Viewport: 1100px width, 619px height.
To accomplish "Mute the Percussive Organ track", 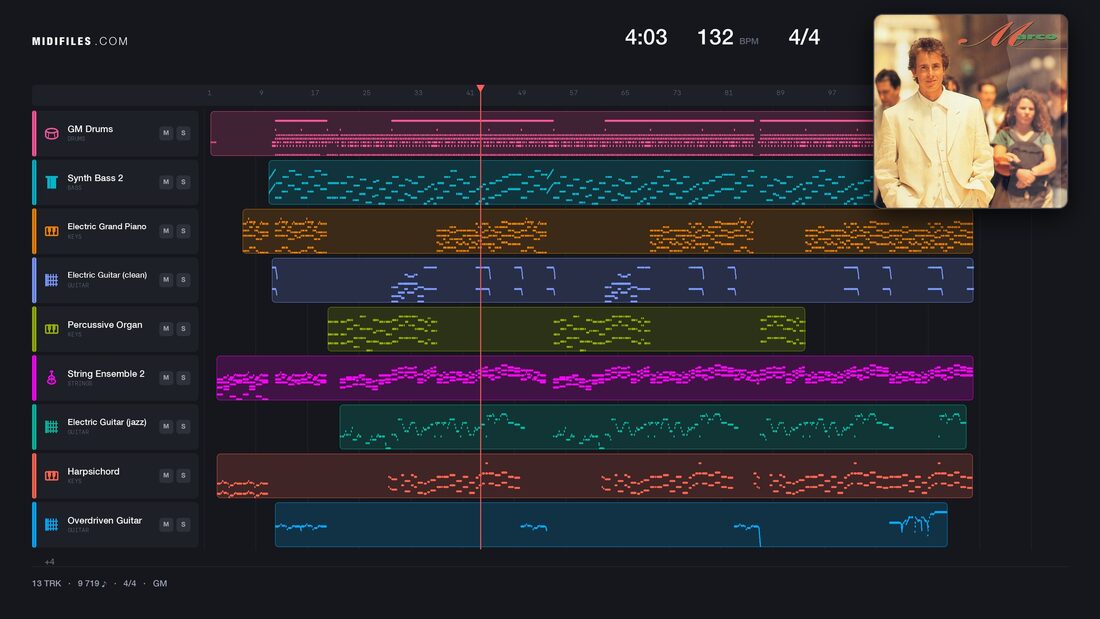I will tap(166, 328).
